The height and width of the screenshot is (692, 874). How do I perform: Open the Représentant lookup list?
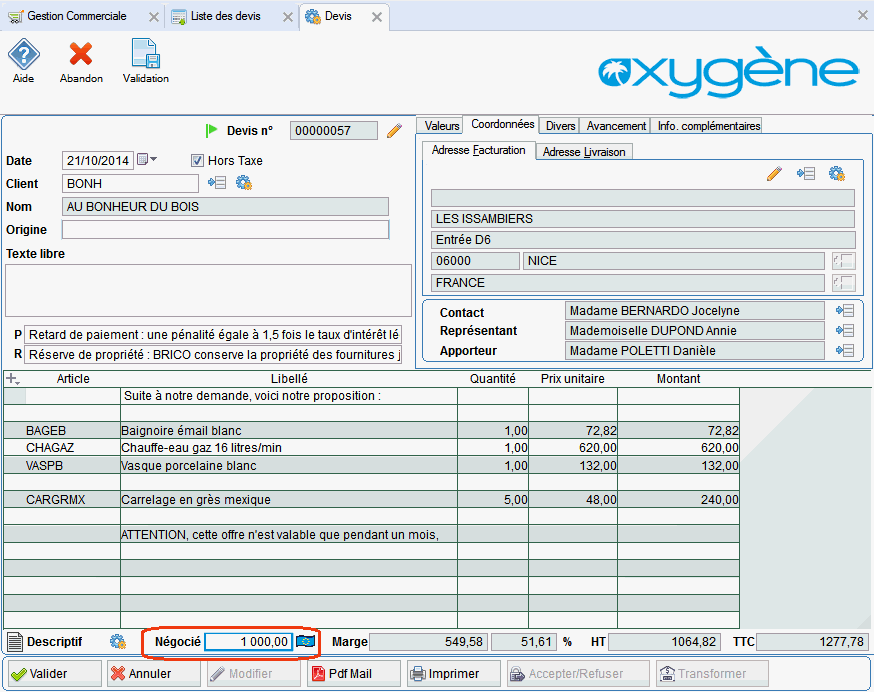[x=844, y=331]
